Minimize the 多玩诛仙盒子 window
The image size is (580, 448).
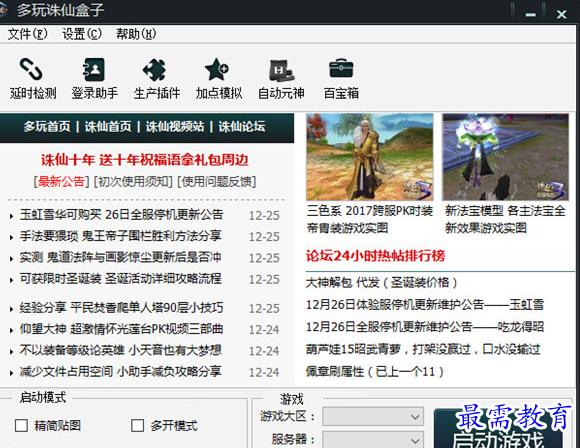click(531, 14)
